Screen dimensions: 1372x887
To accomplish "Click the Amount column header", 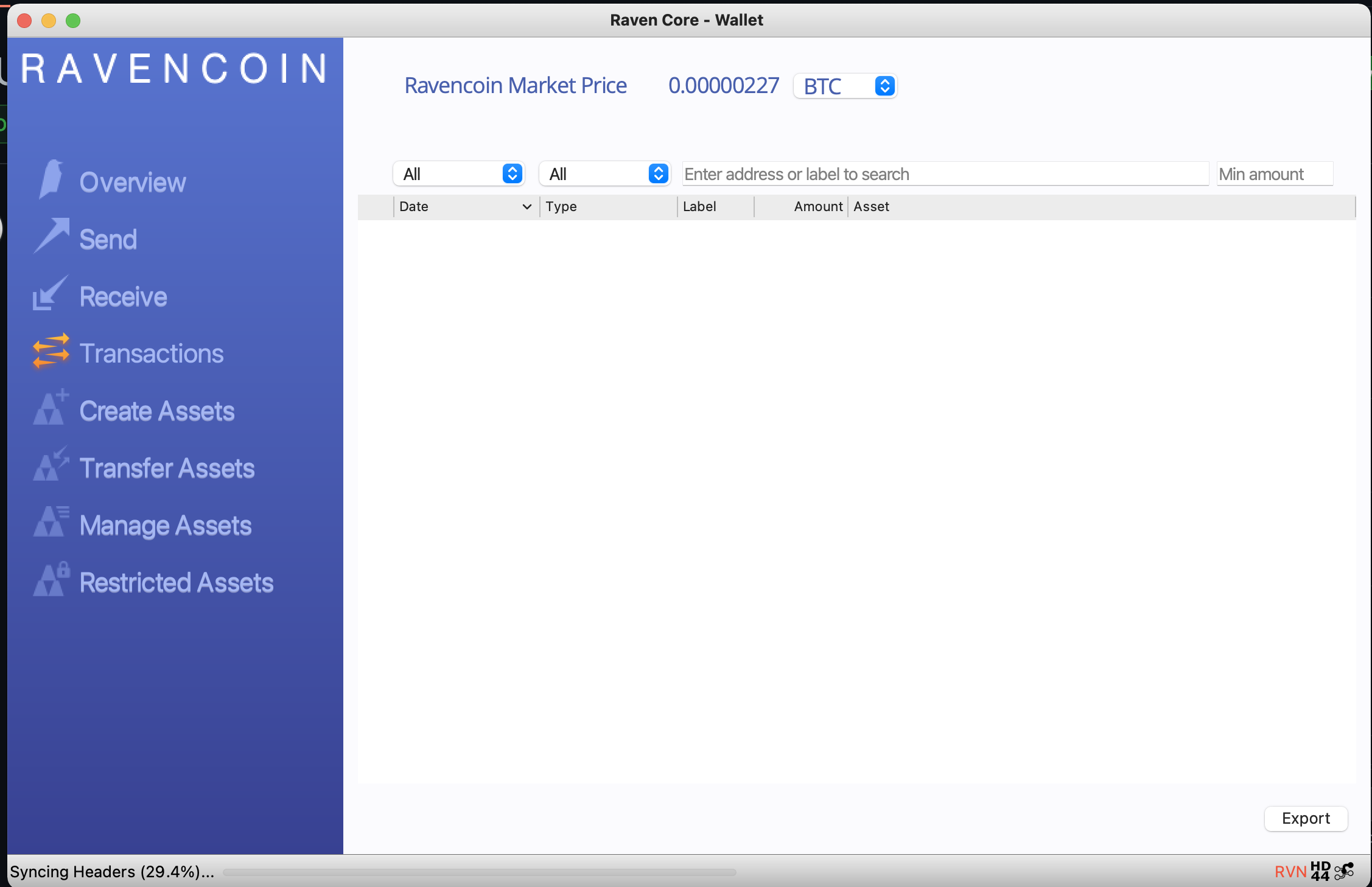I will pos(817,207).
